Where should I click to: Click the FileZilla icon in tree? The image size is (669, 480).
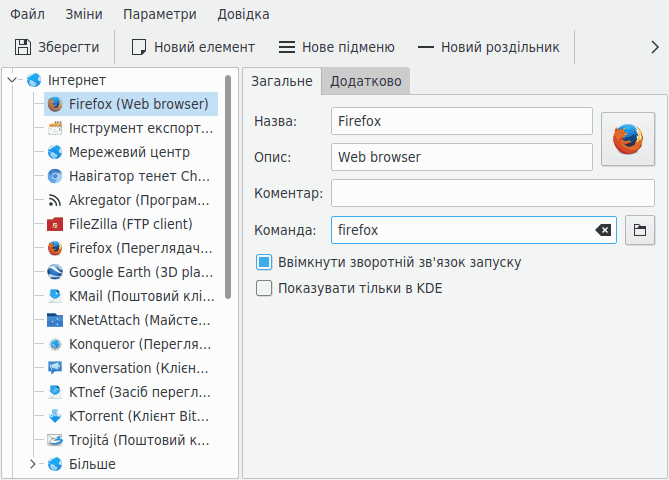point(55,224)
